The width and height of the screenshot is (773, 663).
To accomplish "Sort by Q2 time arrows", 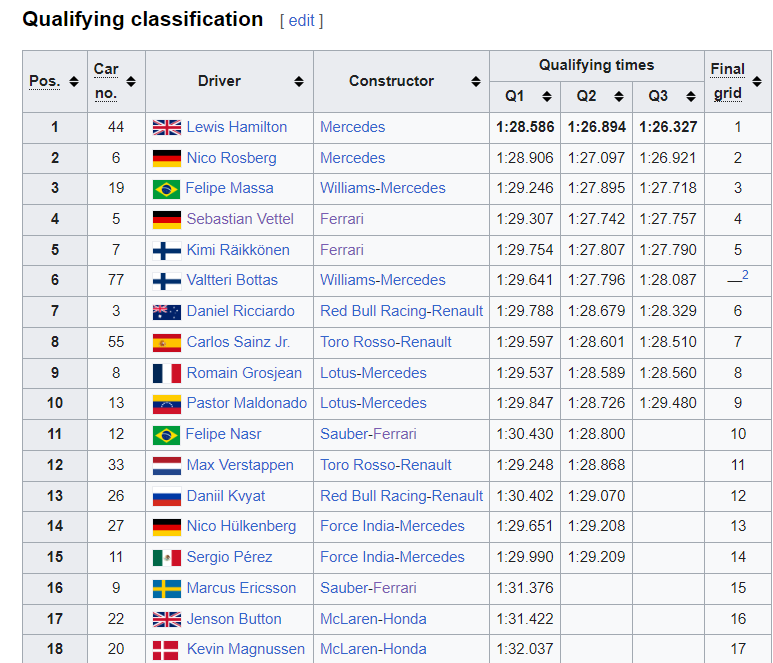I will (x=619, y=97).
